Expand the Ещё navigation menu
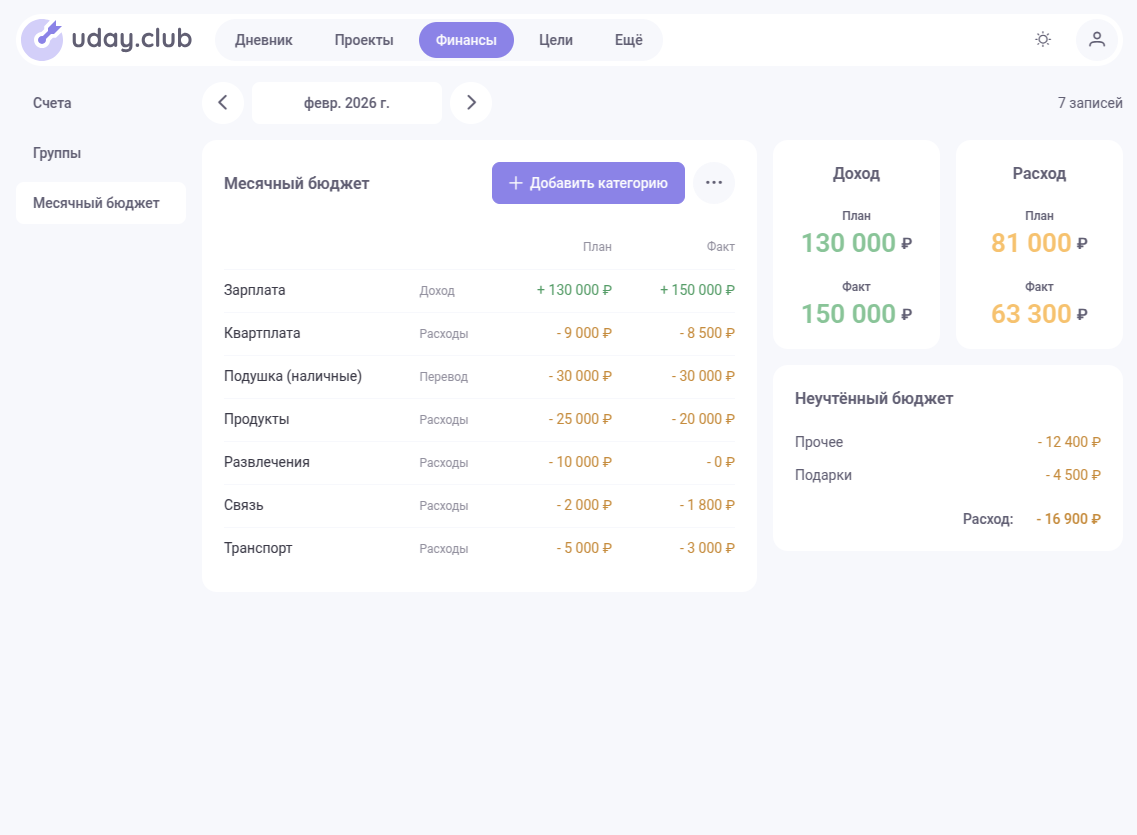 click(629, 40)
